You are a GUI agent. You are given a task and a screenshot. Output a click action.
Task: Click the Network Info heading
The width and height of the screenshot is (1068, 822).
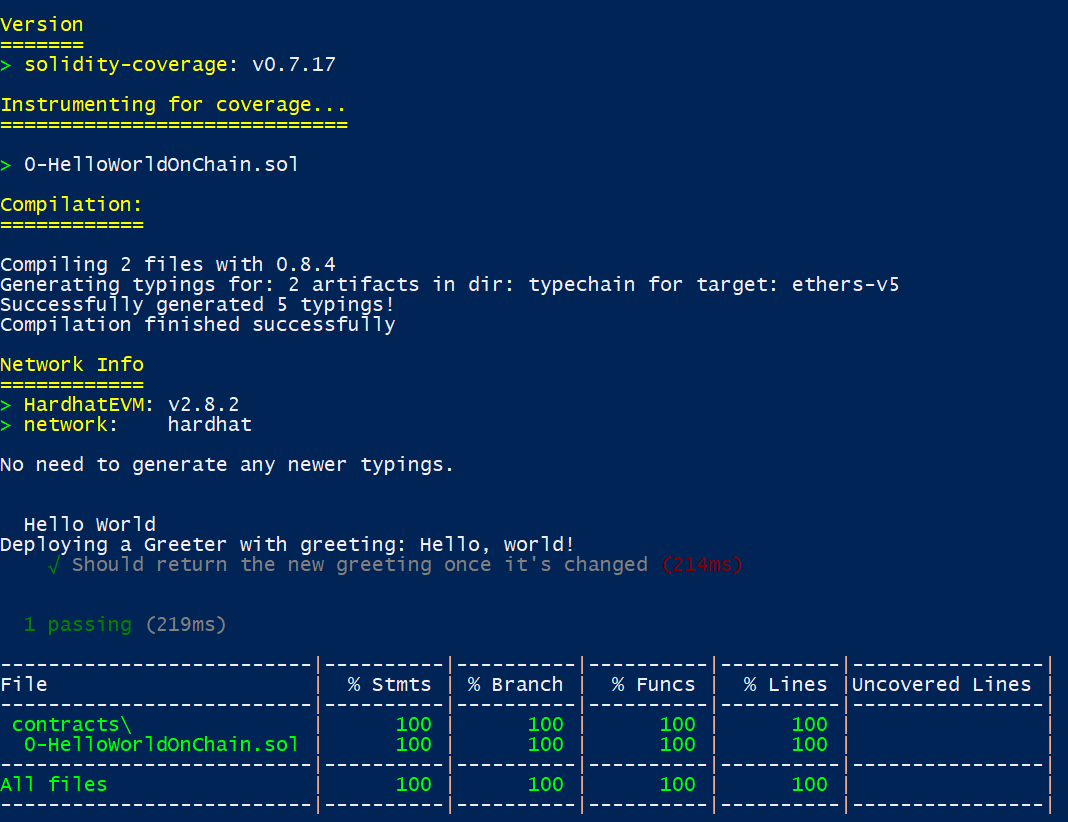[x=72, y=364]
